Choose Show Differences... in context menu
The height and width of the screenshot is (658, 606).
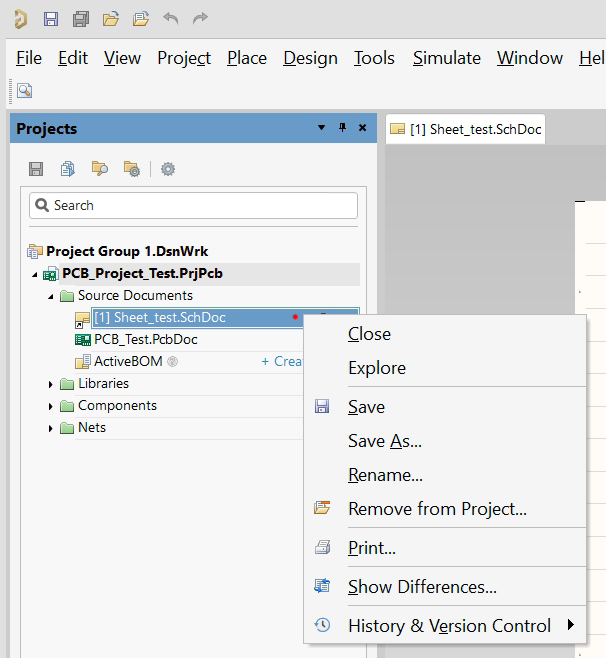[445, 587]
